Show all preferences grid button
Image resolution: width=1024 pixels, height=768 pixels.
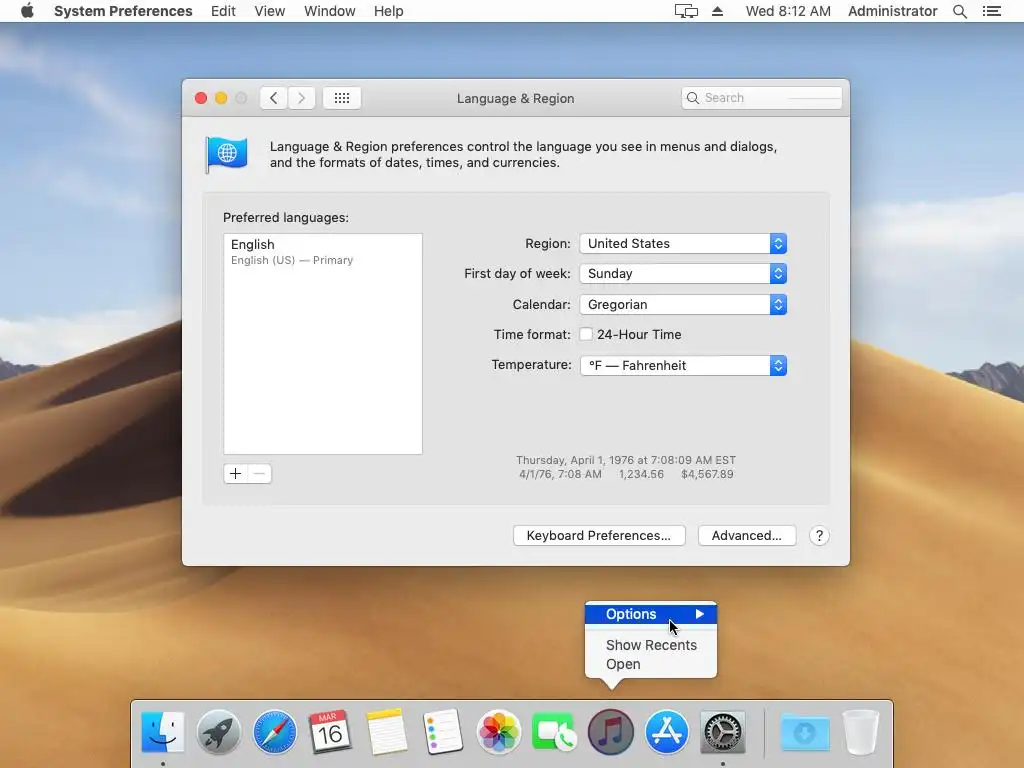pyautogui.click(x=342, y=98)
